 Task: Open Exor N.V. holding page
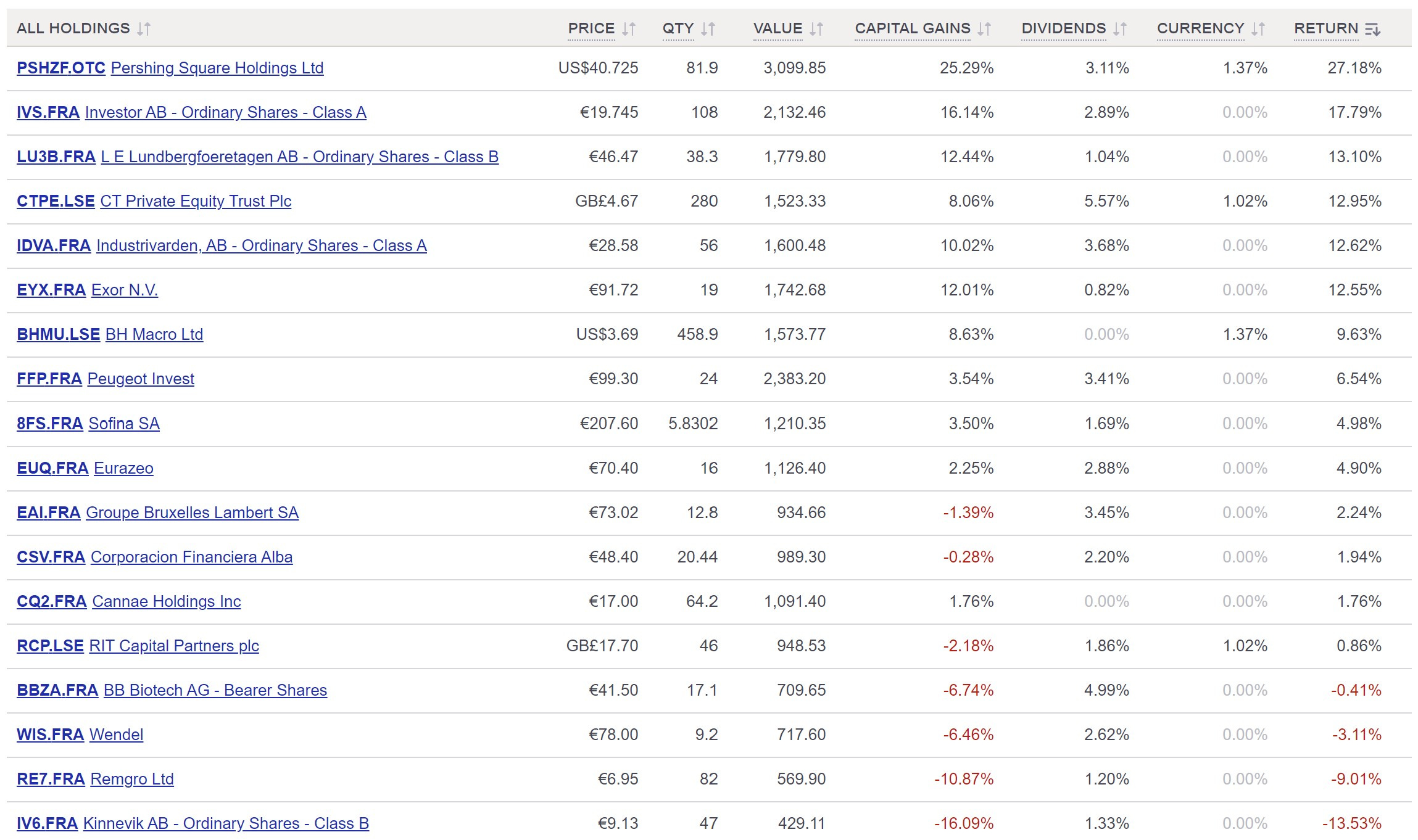(x=125, y=290)
